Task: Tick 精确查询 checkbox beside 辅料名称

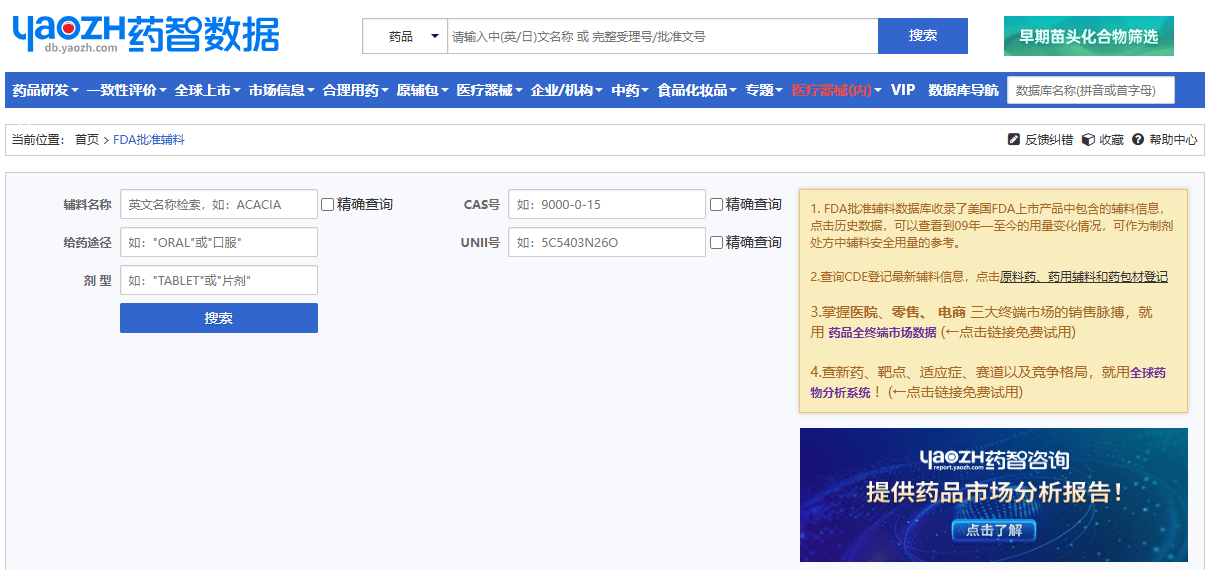Action: [327, 204]
